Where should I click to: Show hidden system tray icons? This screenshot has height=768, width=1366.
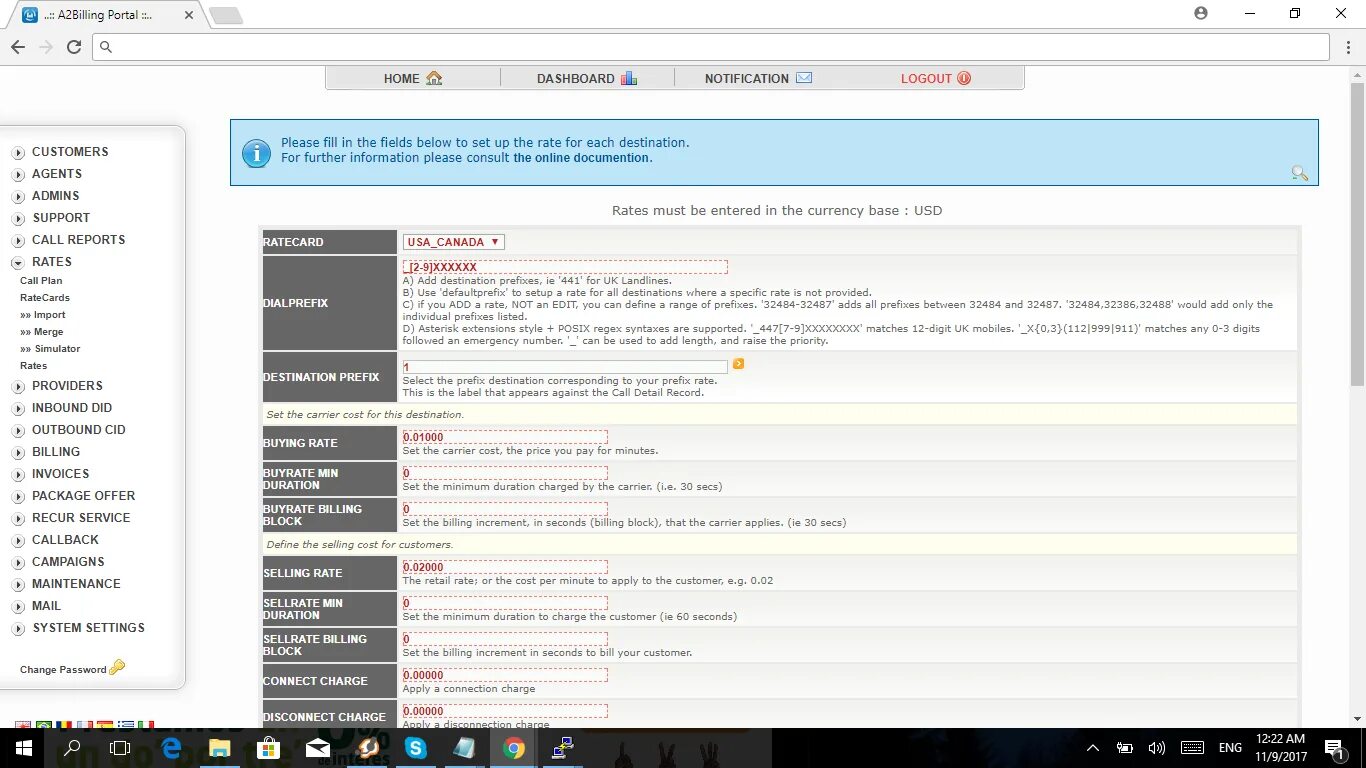[1093, 747]
